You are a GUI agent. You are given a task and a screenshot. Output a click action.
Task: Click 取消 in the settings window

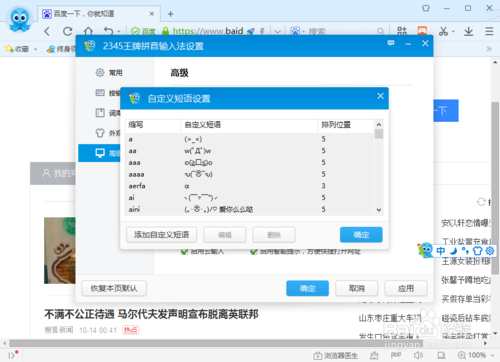pyautogui.click(x=357, y=288)
